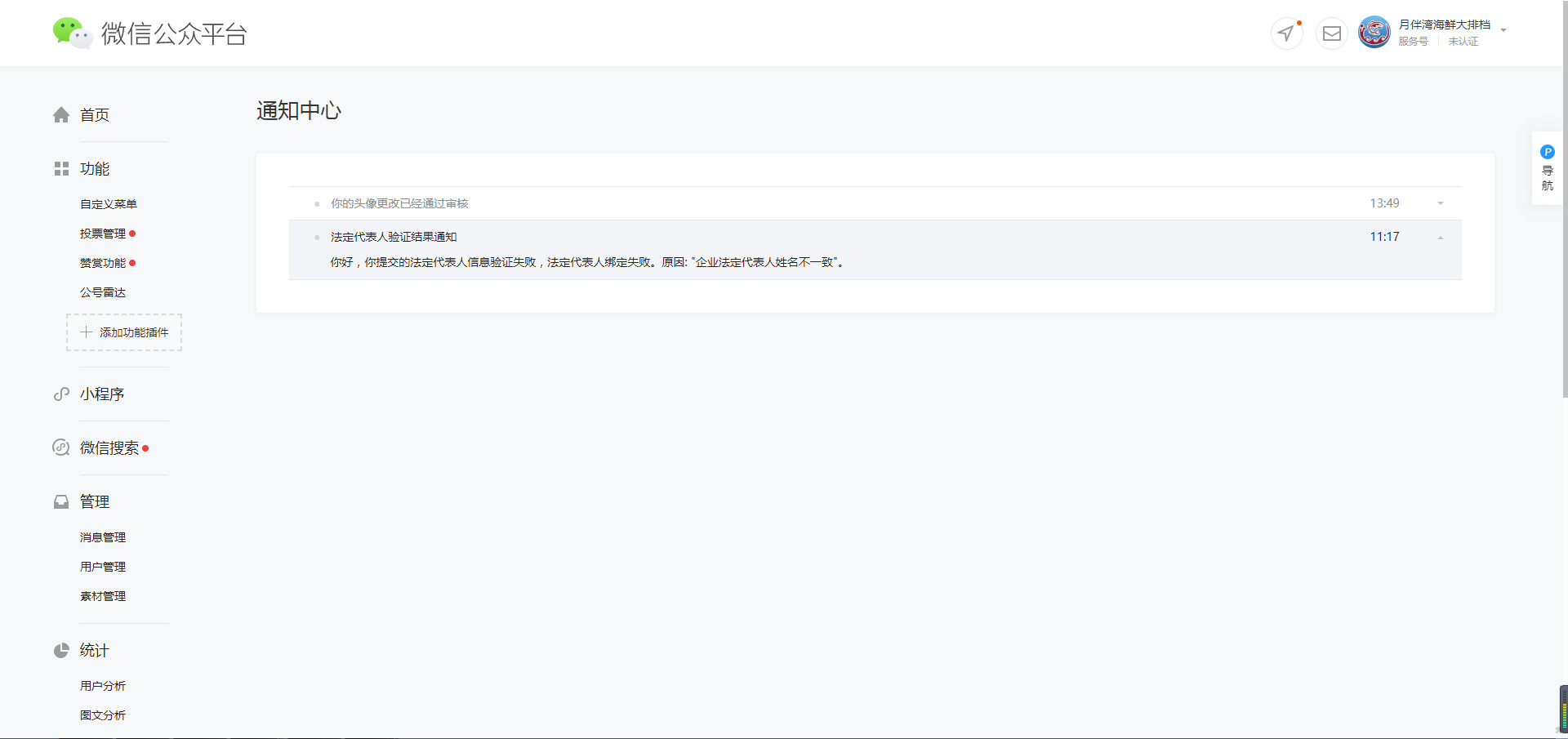Image resolution: width=1568 pixels, height=739 pixels.
Task: Click the plus icon beside 添加功能插件
Action: [x=86, y=332]
